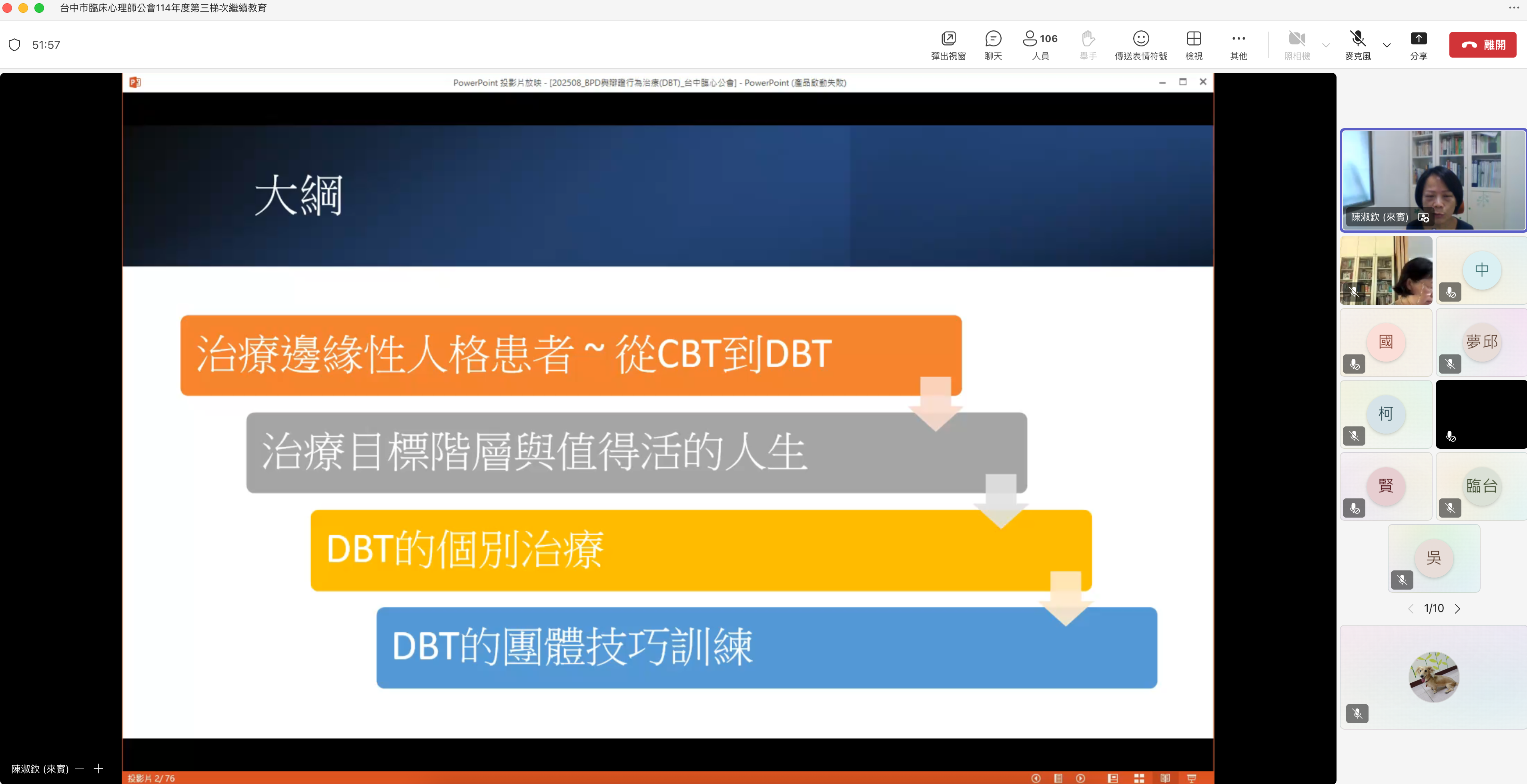Zoom in shared content with plus
The image size is (1527, 784).
[98, 768]
